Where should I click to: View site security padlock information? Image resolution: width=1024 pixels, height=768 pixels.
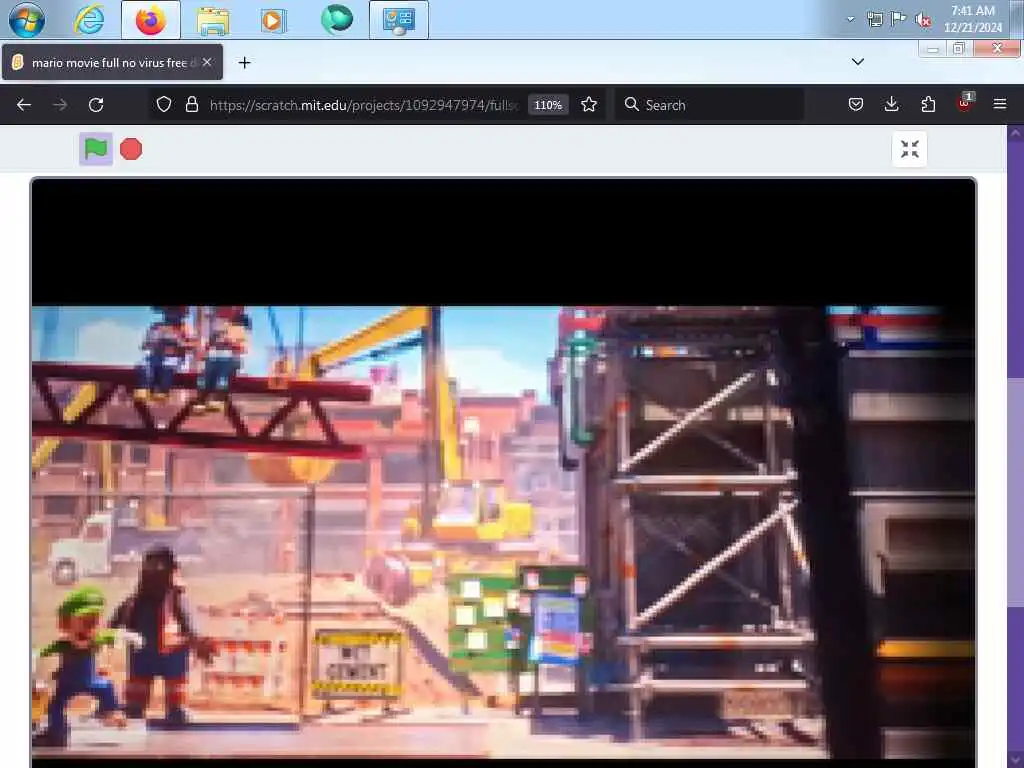tap(191, 104)
